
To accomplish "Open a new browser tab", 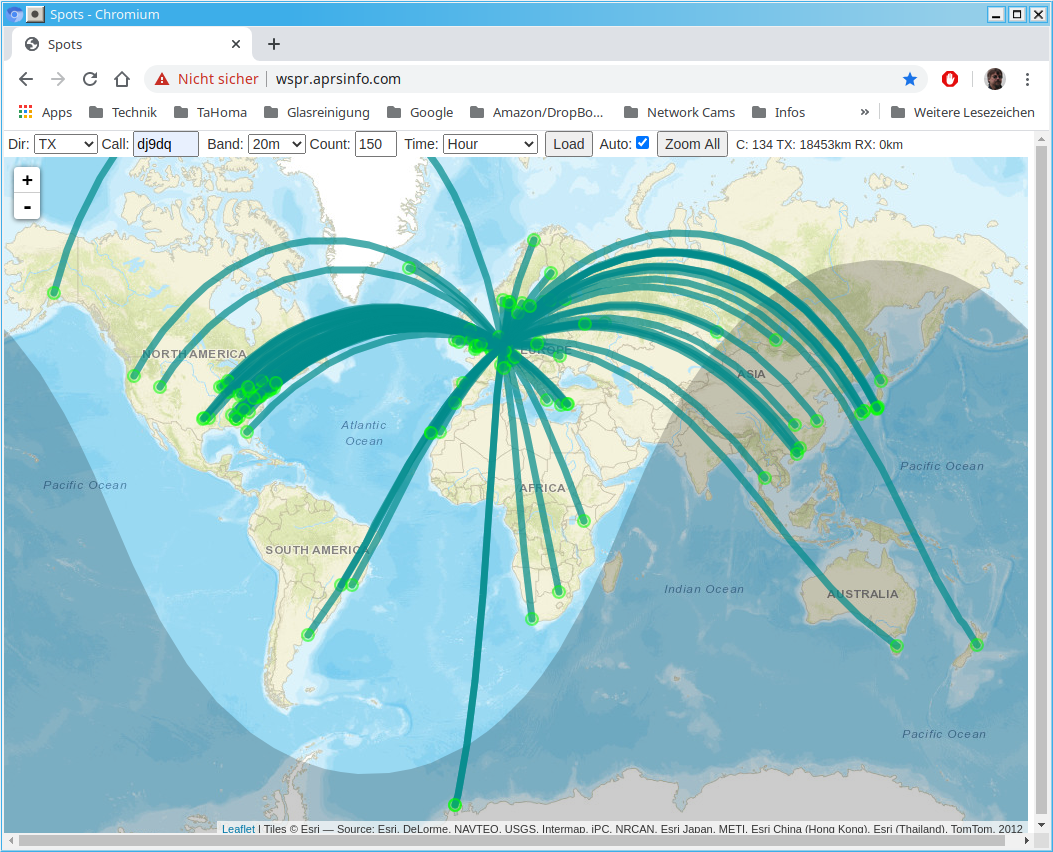I will coord(274,44).
